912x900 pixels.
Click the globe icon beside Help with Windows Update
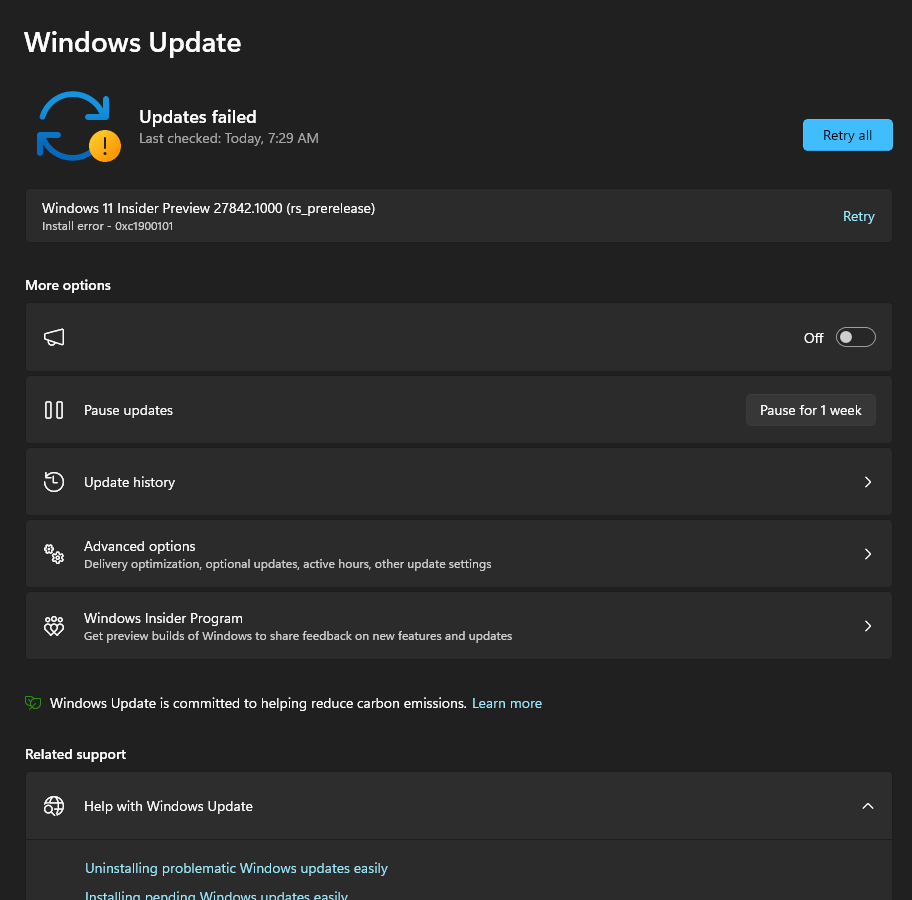pyautogui.click(x=54, y=806)
